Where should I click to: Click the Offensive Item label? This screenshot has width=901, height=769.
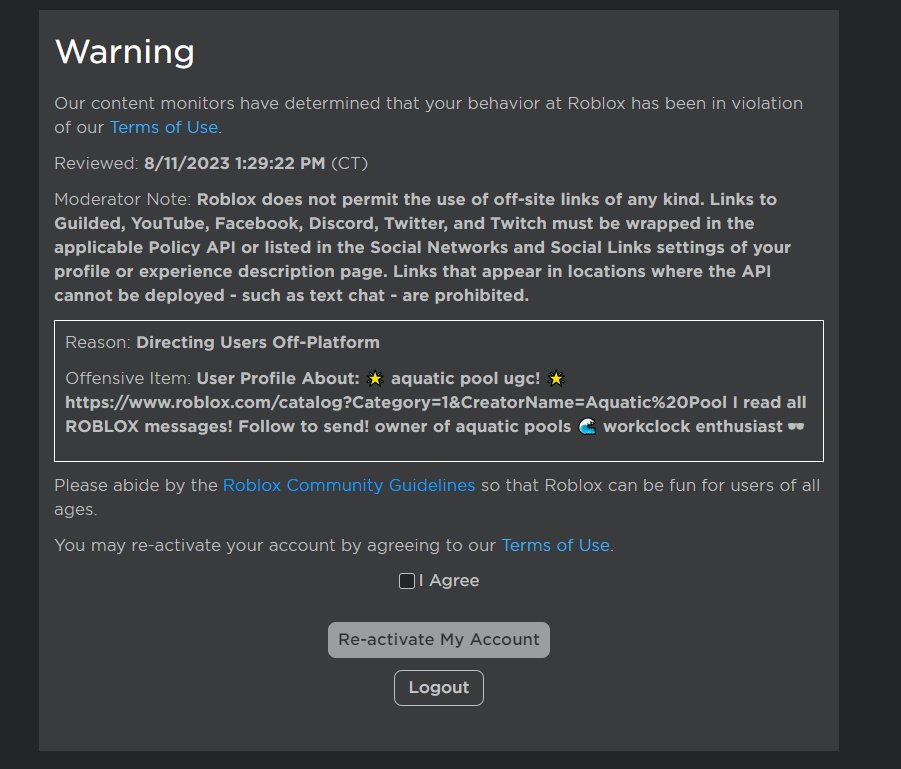tap(128, 378)
